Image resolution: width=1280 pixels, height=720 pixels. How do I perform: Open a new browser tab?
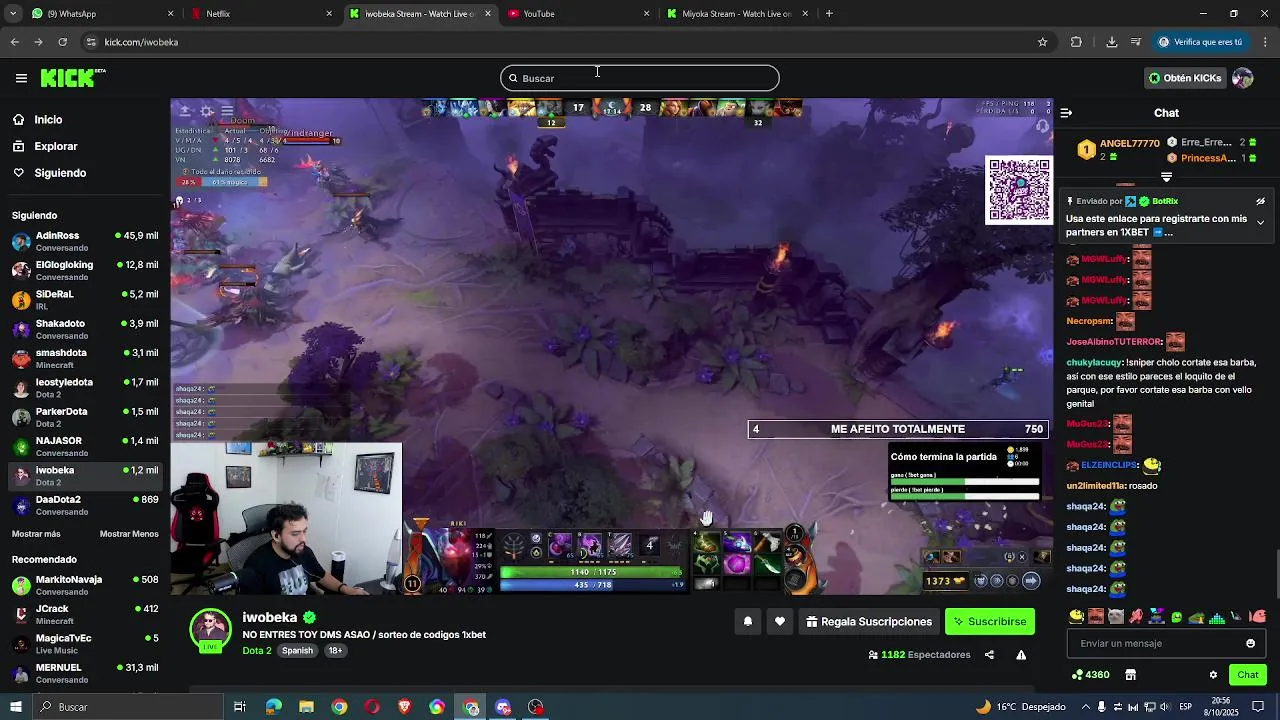coord(829,14)
